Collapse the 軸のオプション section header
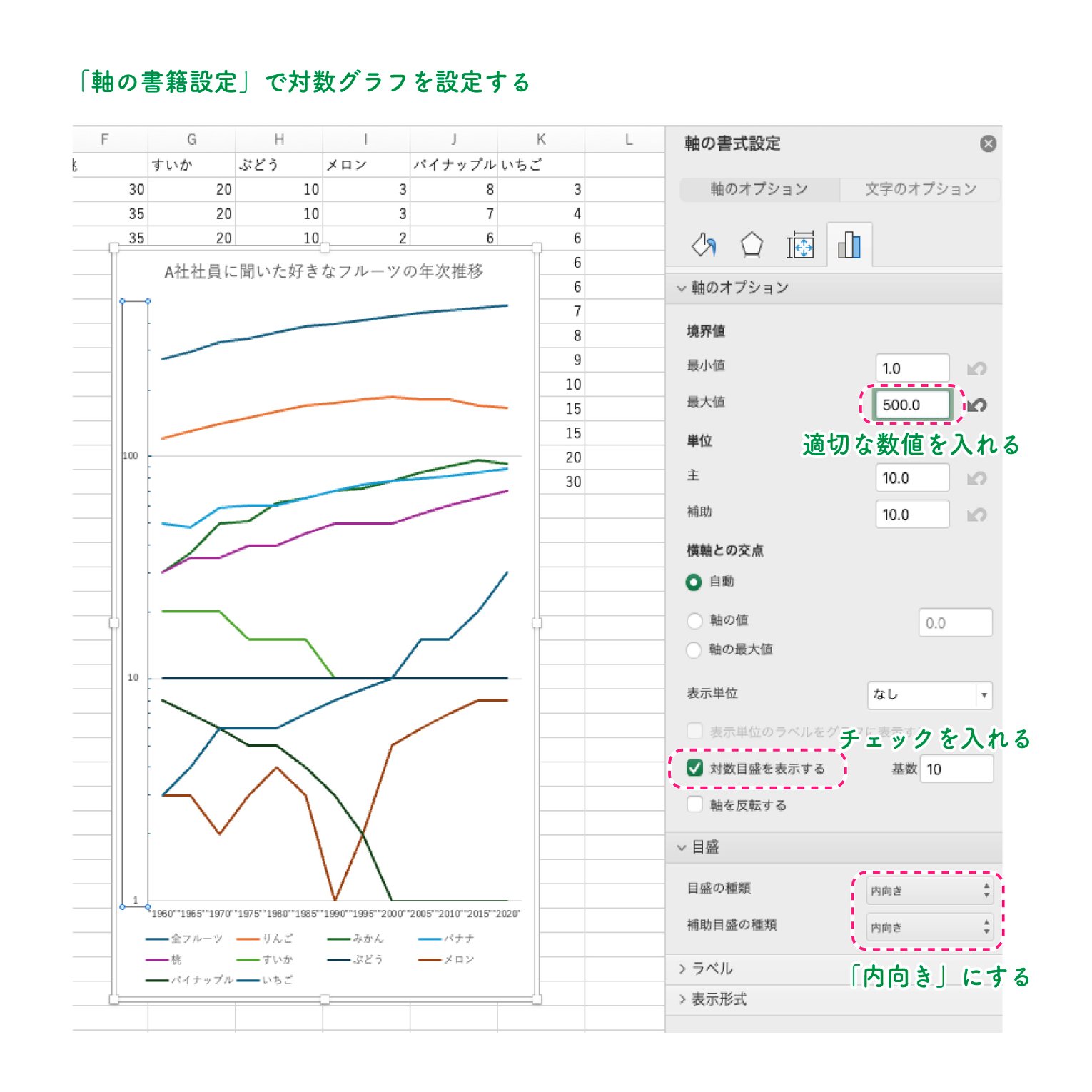The image size is (1092, 1092). click(x=834, y=288)
